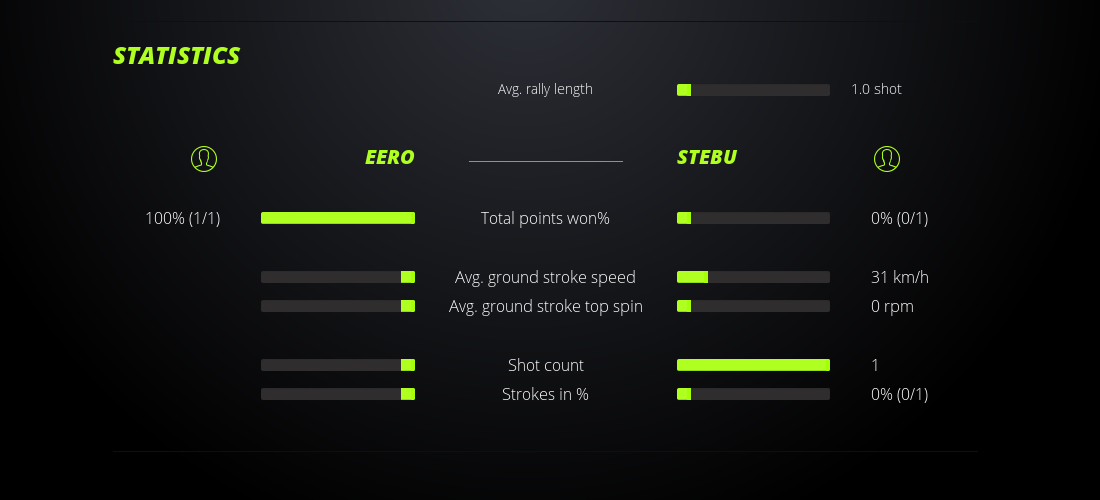Click Stebu's strokes in % bar
The height and width of the screenshot is (500, 1100).
point(753,394)
